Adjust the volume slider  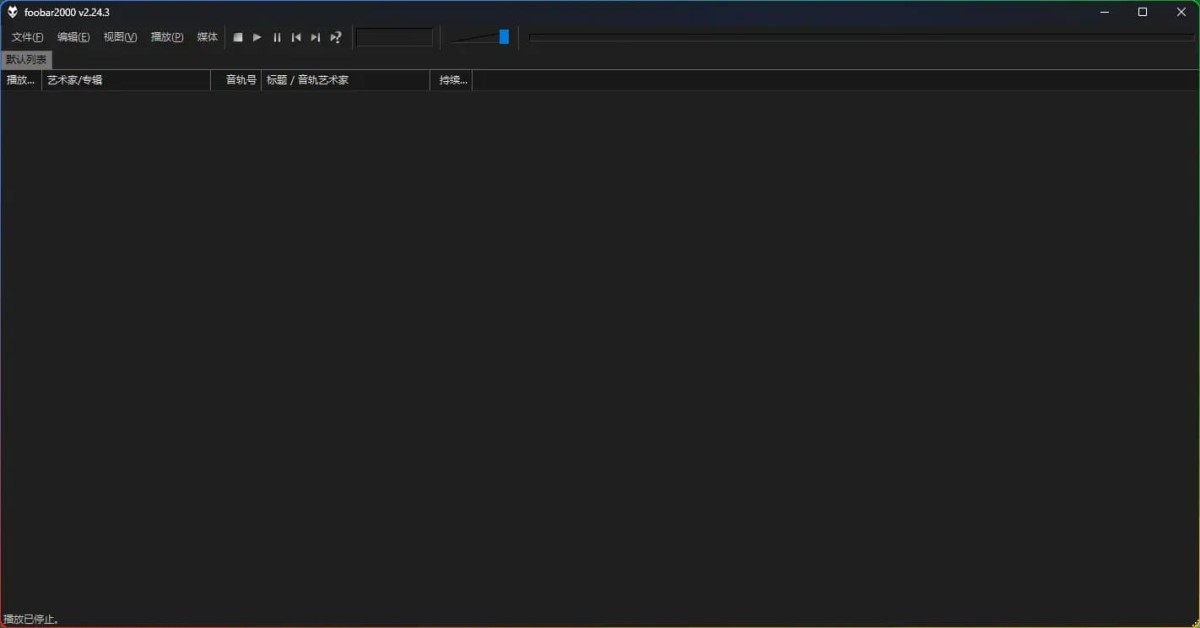pyautogui.click(x=503, y=36)
